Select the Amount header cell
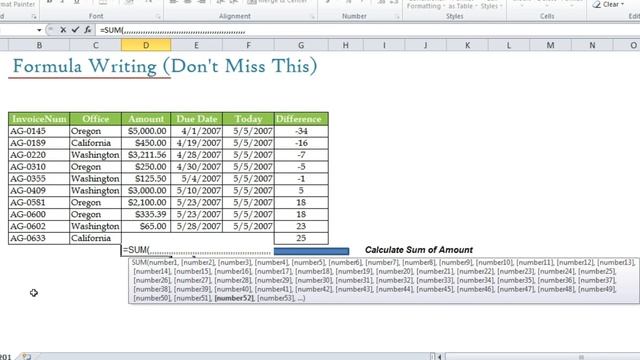 [x=146, y=119]
